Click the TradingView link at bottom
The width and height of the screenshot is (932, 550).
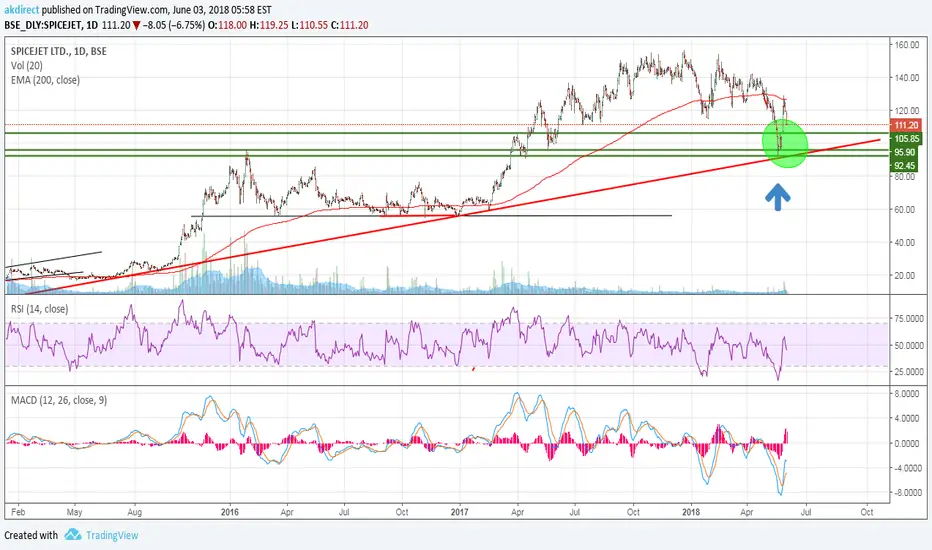coord(112,535)
